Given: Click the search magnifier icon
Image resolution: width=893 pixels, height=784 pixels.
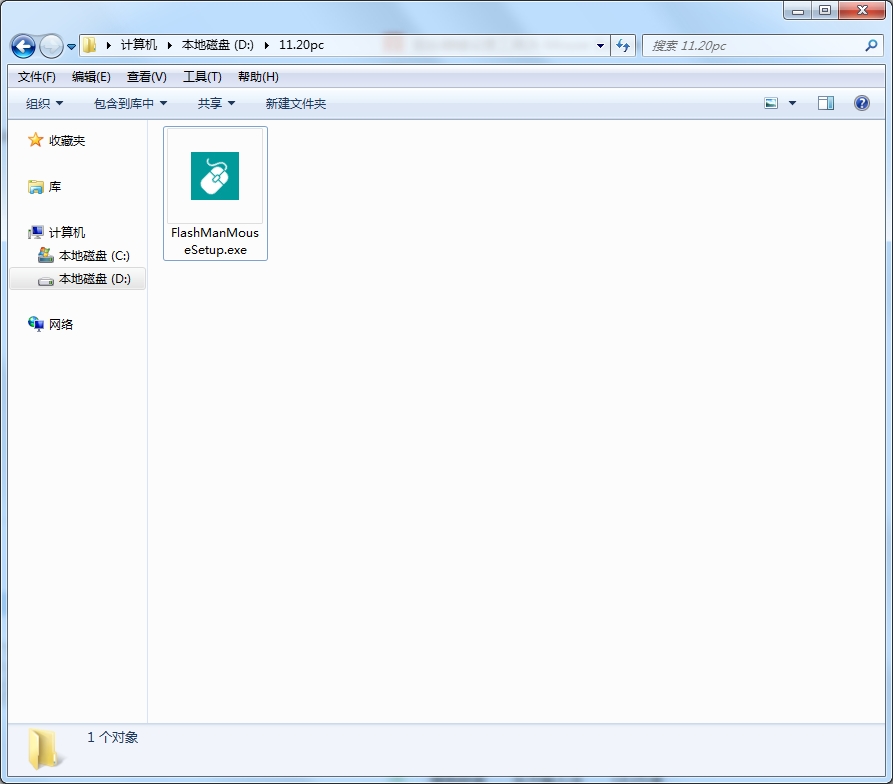Looking at the screenshot, I should click(x=871, y=46).
